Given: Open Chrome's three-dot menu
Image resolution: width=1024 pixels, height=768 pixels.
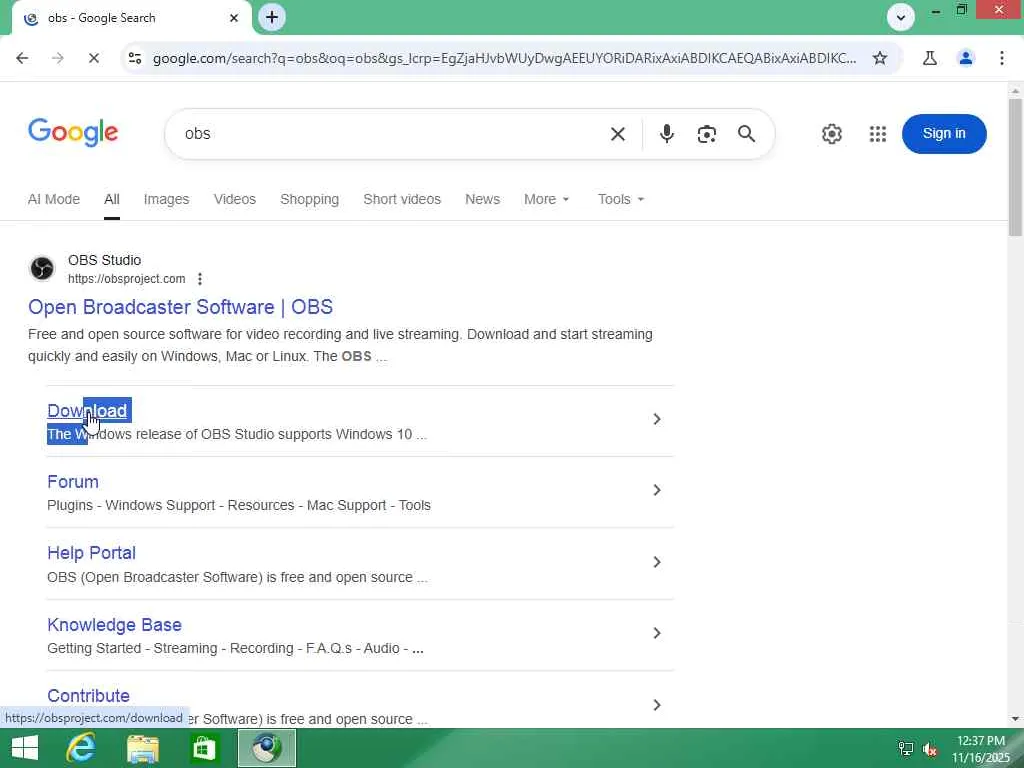Looking at the screenshot, I should (1002, 58).
